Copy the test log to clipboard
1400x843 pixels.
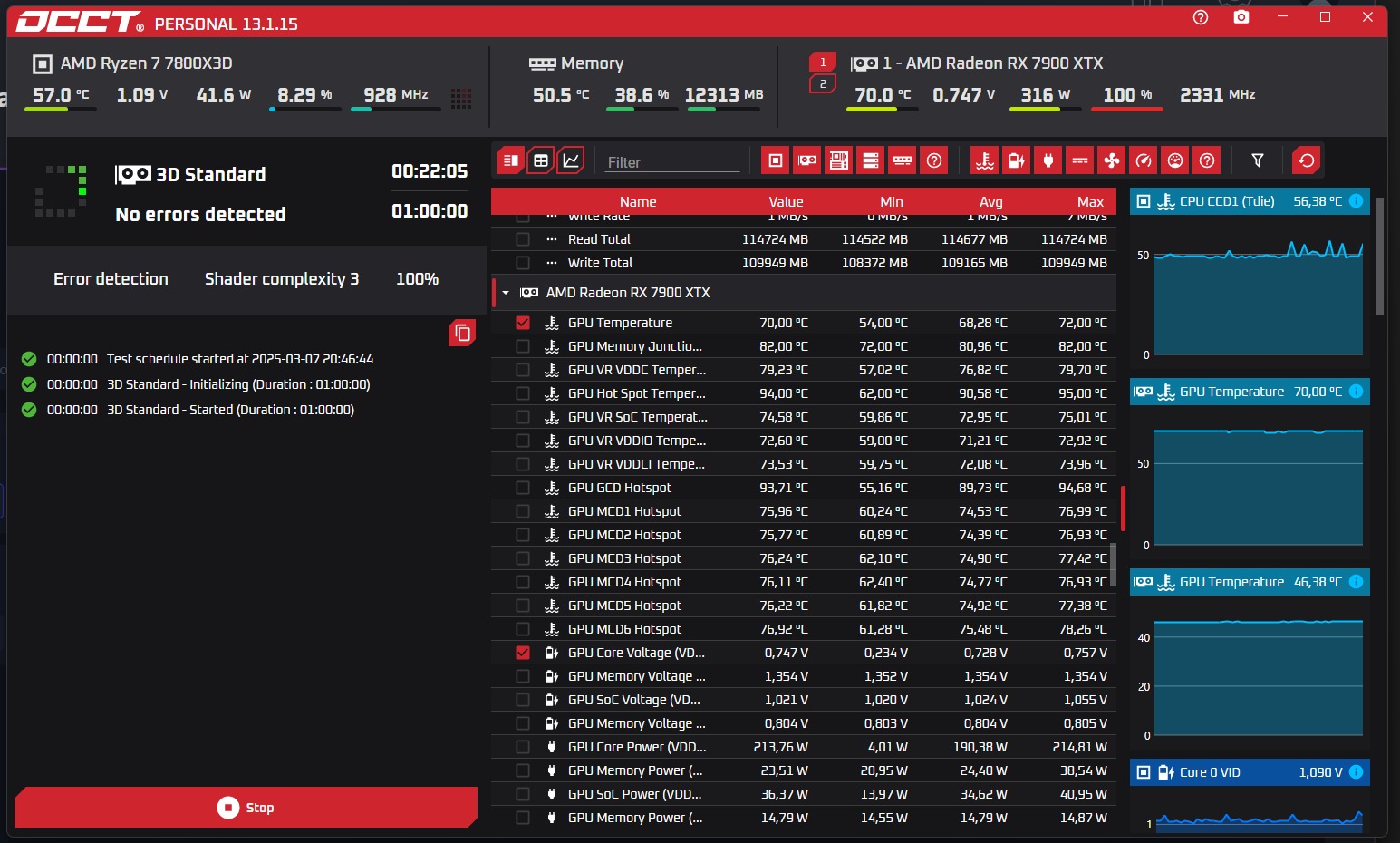462,333
